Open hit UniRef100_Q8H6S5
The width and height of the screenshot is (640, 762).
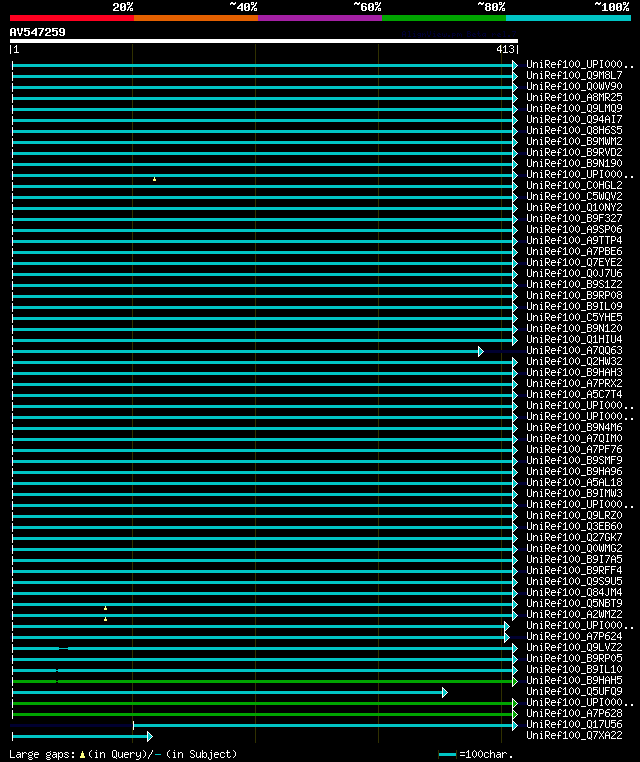pyautogui.click(x=574, y=130)
